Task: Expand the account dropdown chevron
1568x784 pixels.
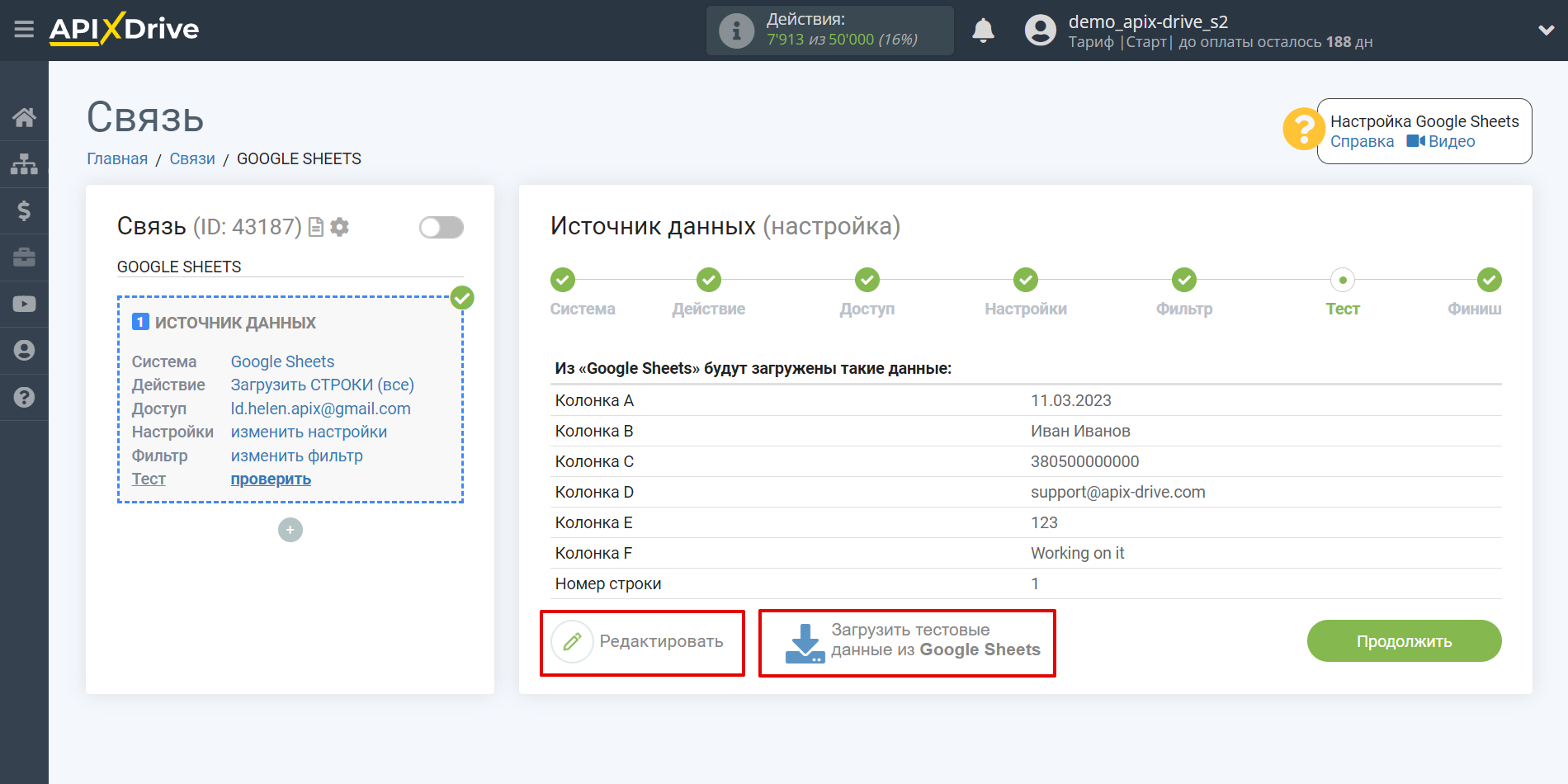Action: coord(1546,31)
